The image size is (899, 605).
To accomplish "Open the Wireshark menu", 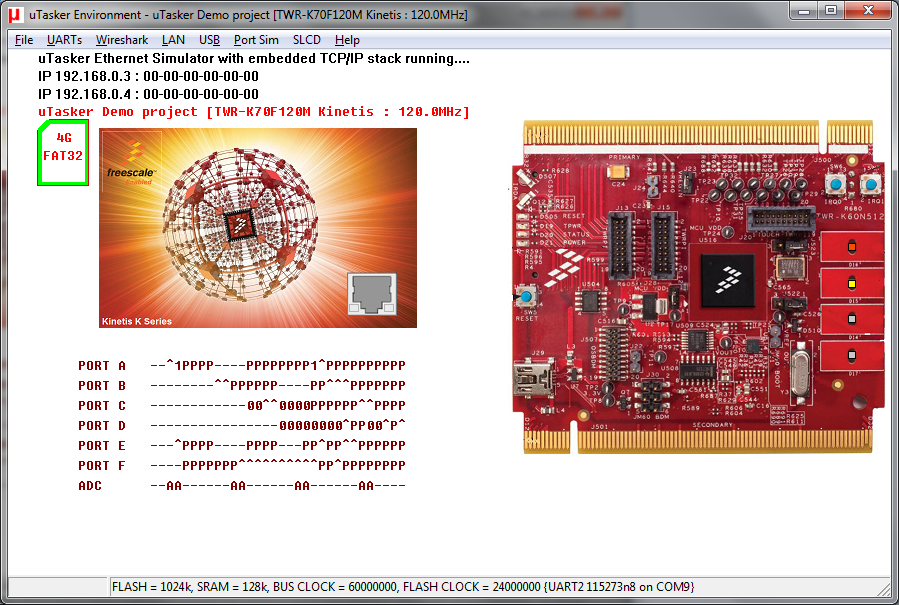I will [x=122, y=40].
